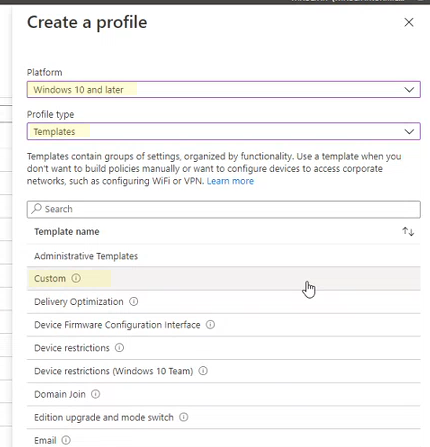
Task: Click info icon for Device restrictions (Windows 10 Team)
Action: coord(203,371)
